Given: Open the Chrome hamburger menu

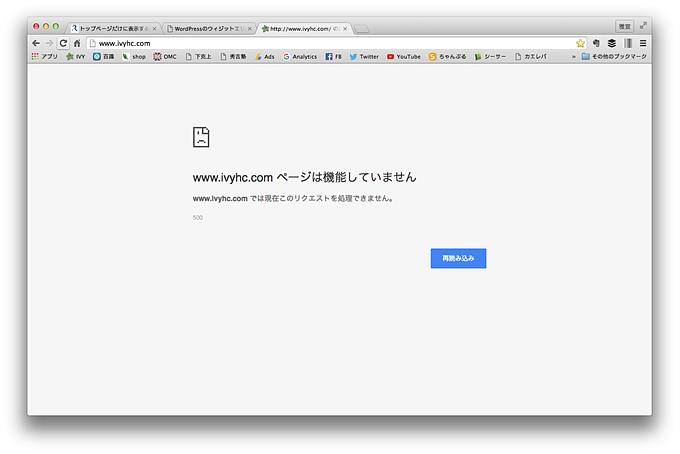Looking at the screenshot, I should (x=643, y=43).
